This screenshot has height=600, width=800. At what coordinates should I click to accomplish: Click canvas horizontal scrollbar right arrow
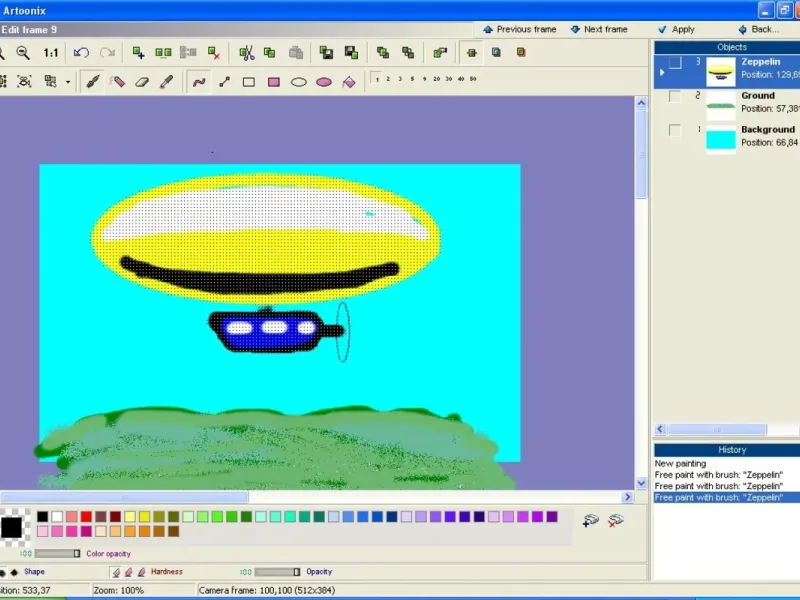point(628,497)
